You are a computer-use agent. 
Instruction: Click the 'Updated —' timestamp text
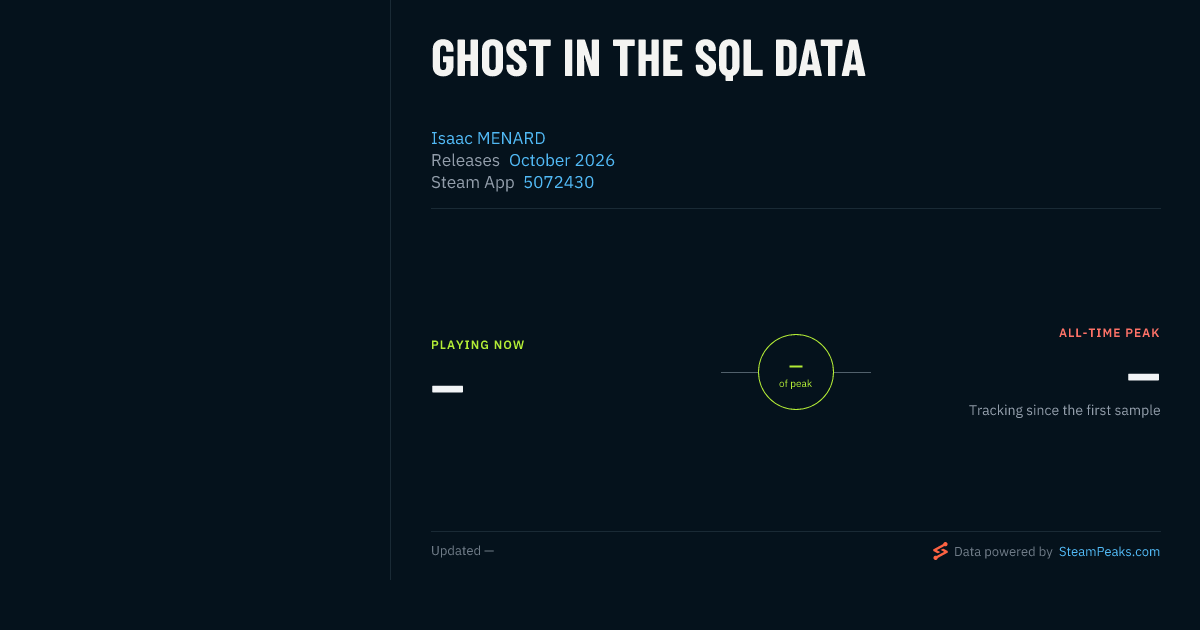pyautogui.click(x=462, y=550)
